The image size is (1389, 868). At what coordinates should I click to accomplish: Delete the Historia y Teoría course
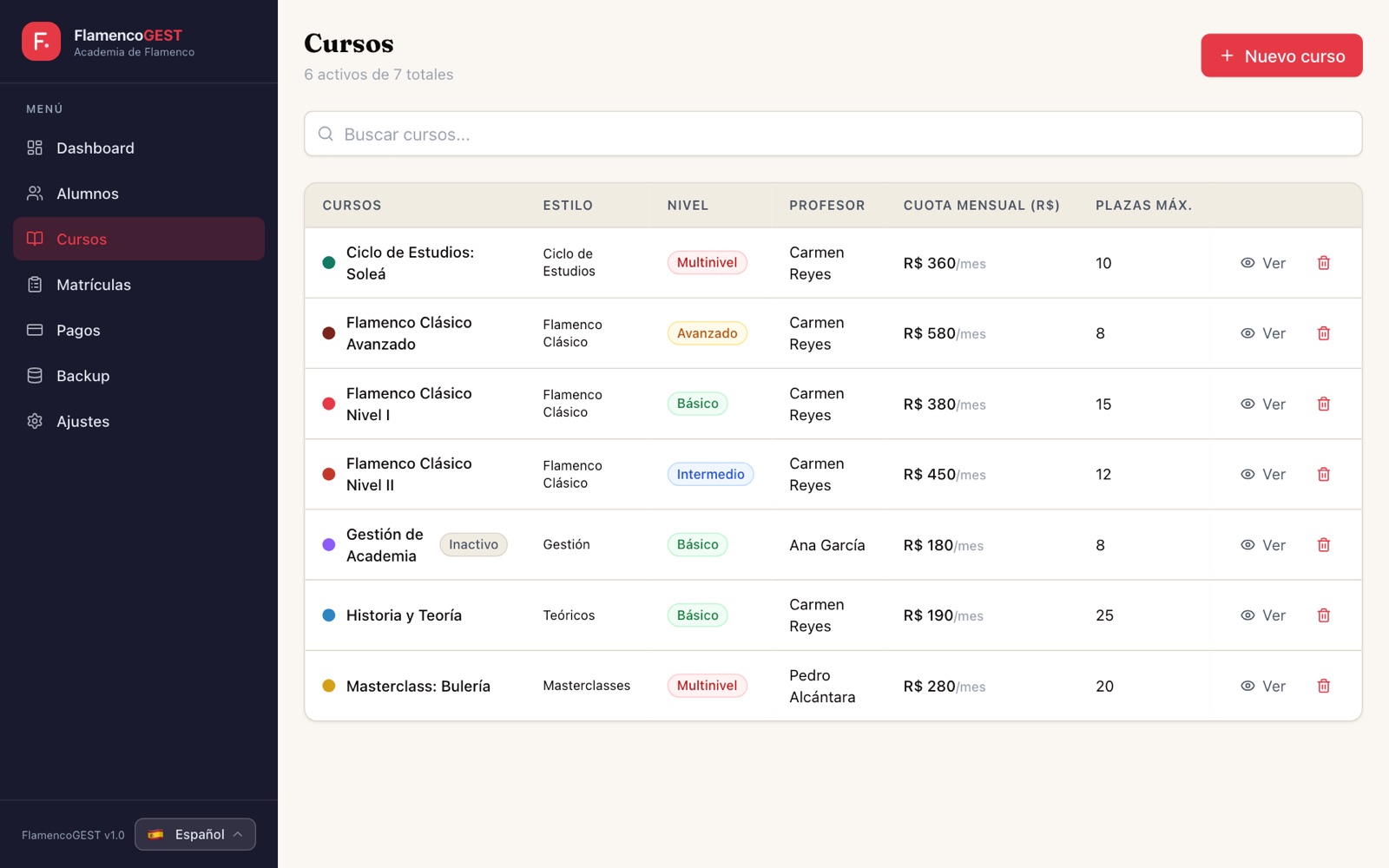click(1323, 615)
